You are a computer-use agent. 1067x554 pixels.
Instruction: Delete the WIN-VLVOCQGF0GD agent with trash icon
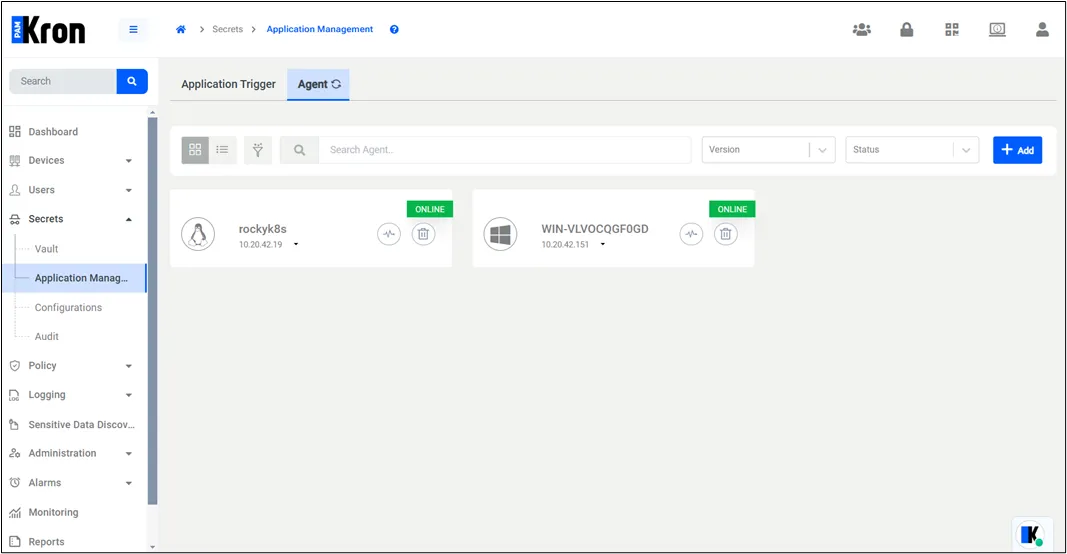pos(725,234)
